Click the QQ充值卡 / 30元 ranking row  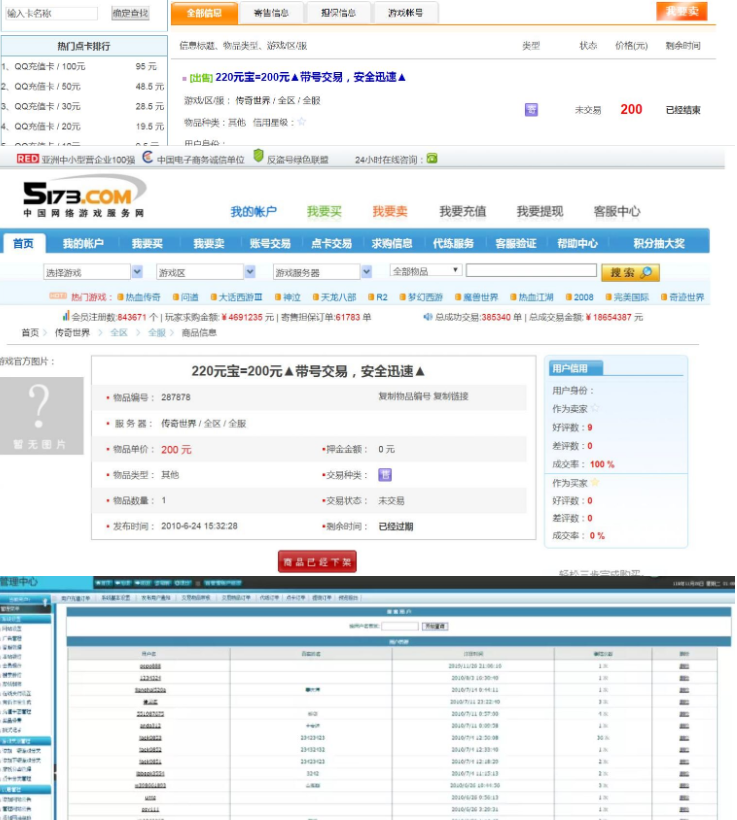[x=83, y=106]
